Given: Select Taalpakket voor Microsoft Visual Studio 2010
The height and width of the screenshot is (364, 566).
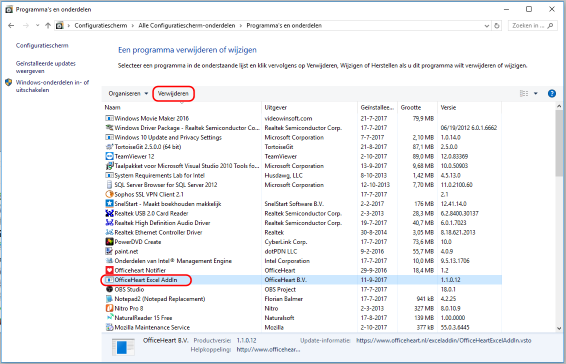Looking at the screenshot, I should click(x=302, y=166).
